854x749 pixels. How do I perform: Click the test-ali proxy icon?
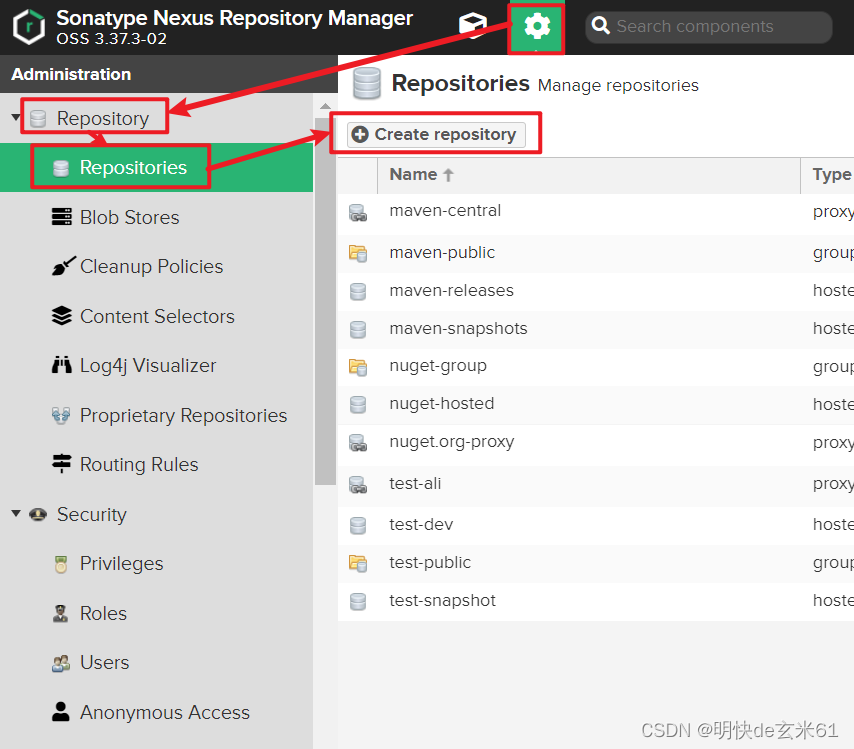tap(358, 485)
